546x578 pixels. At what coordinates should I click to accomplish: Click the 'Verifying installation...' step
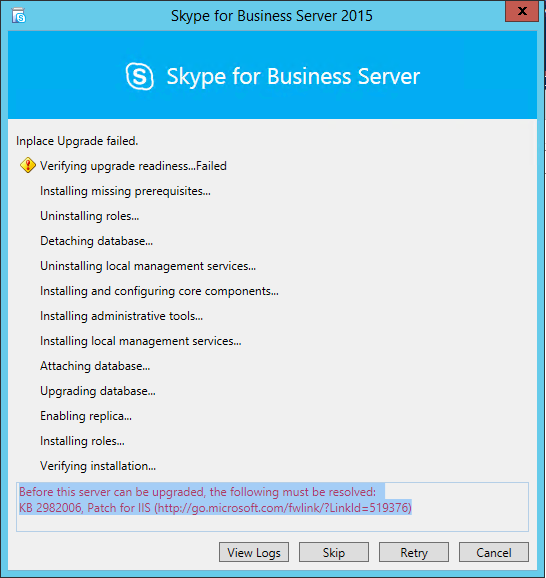[98, 466]
